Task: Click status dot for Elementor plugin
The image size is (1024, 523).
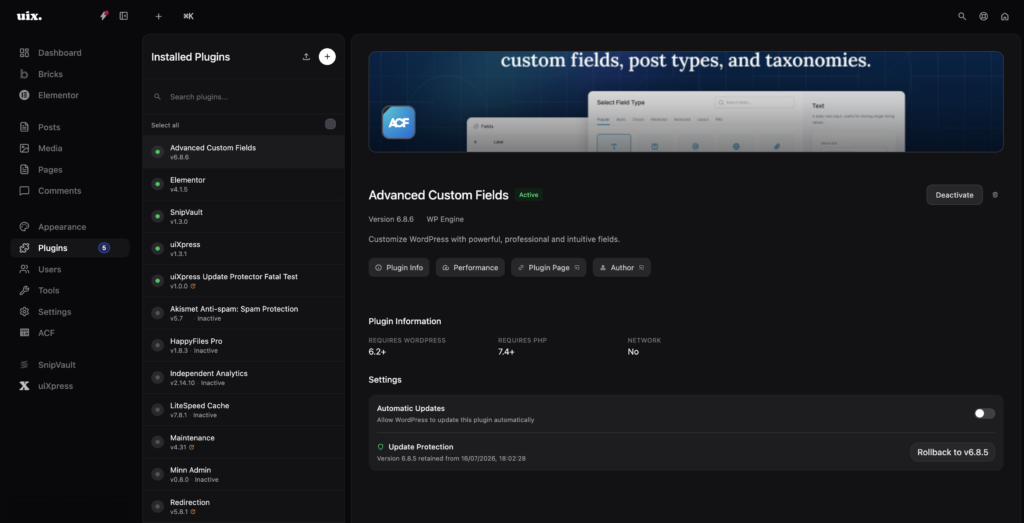Action: point(157,184)
